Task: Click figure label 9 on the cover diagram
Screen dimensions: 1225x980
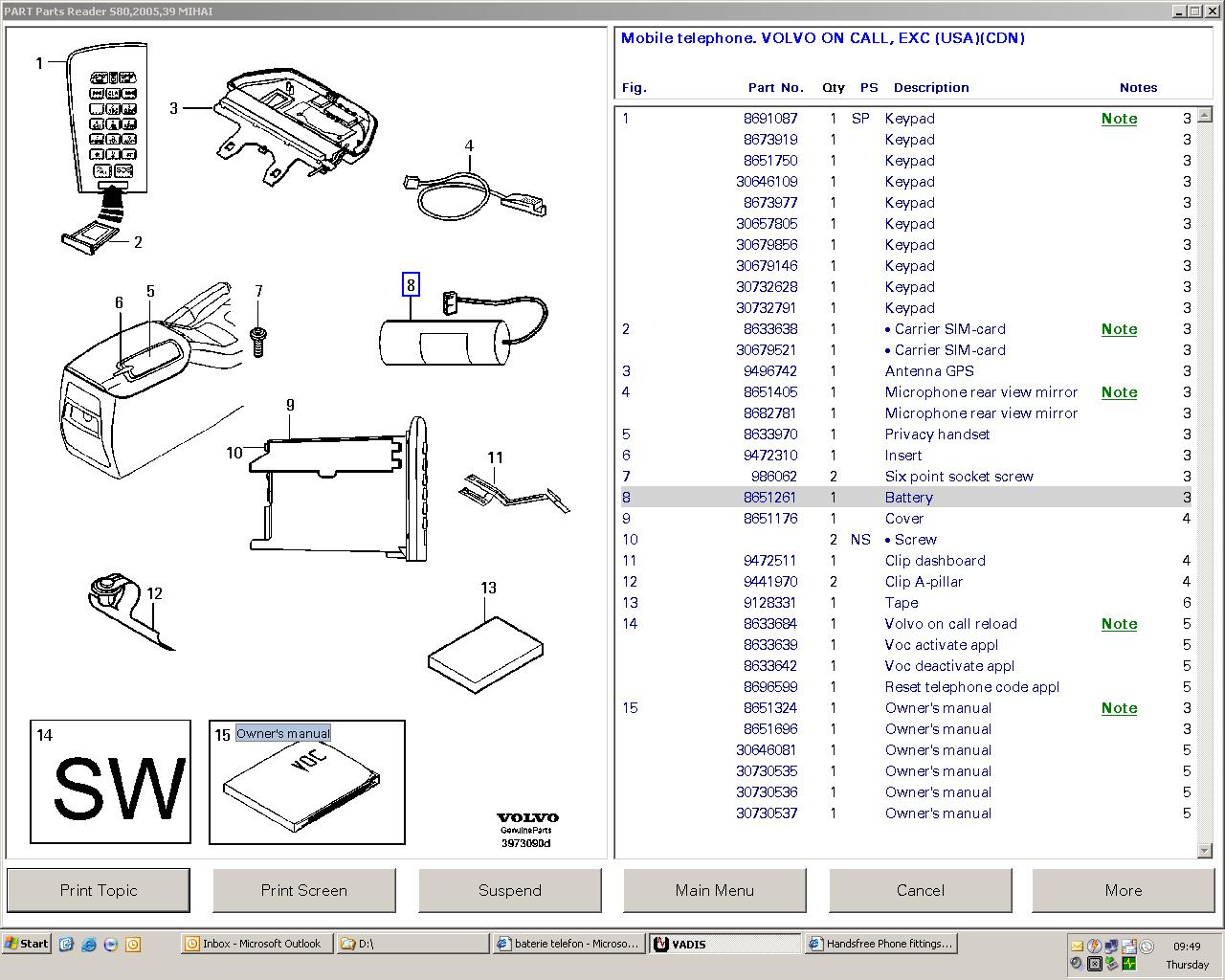Action: pyautogui.click(x=290, y=406)
